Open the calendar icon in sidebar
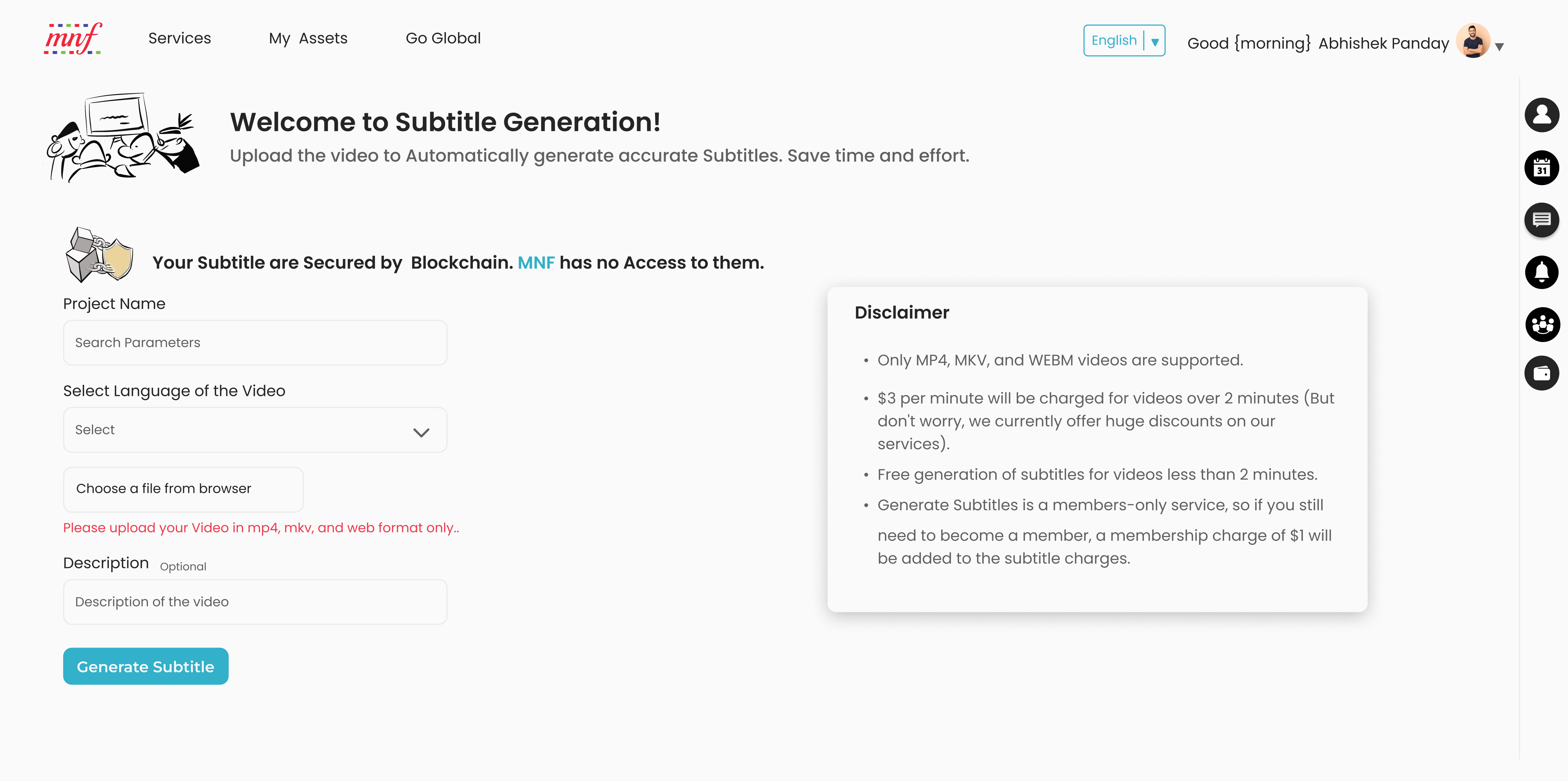Image resolution: width=1568 pixels, height=781 pixels. click(x=1541, y=167)
